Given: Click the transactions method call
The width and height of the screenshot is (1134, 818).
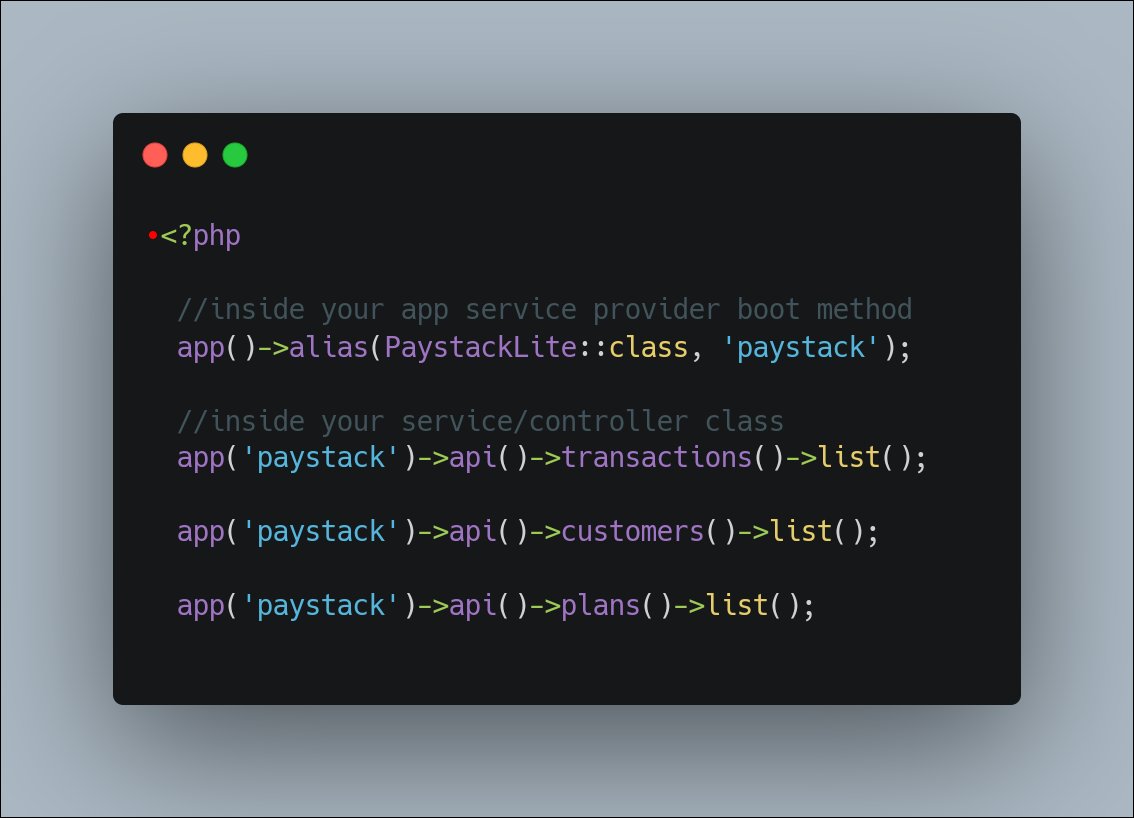Looking at the screenshot, I should (x=657, y=458).
